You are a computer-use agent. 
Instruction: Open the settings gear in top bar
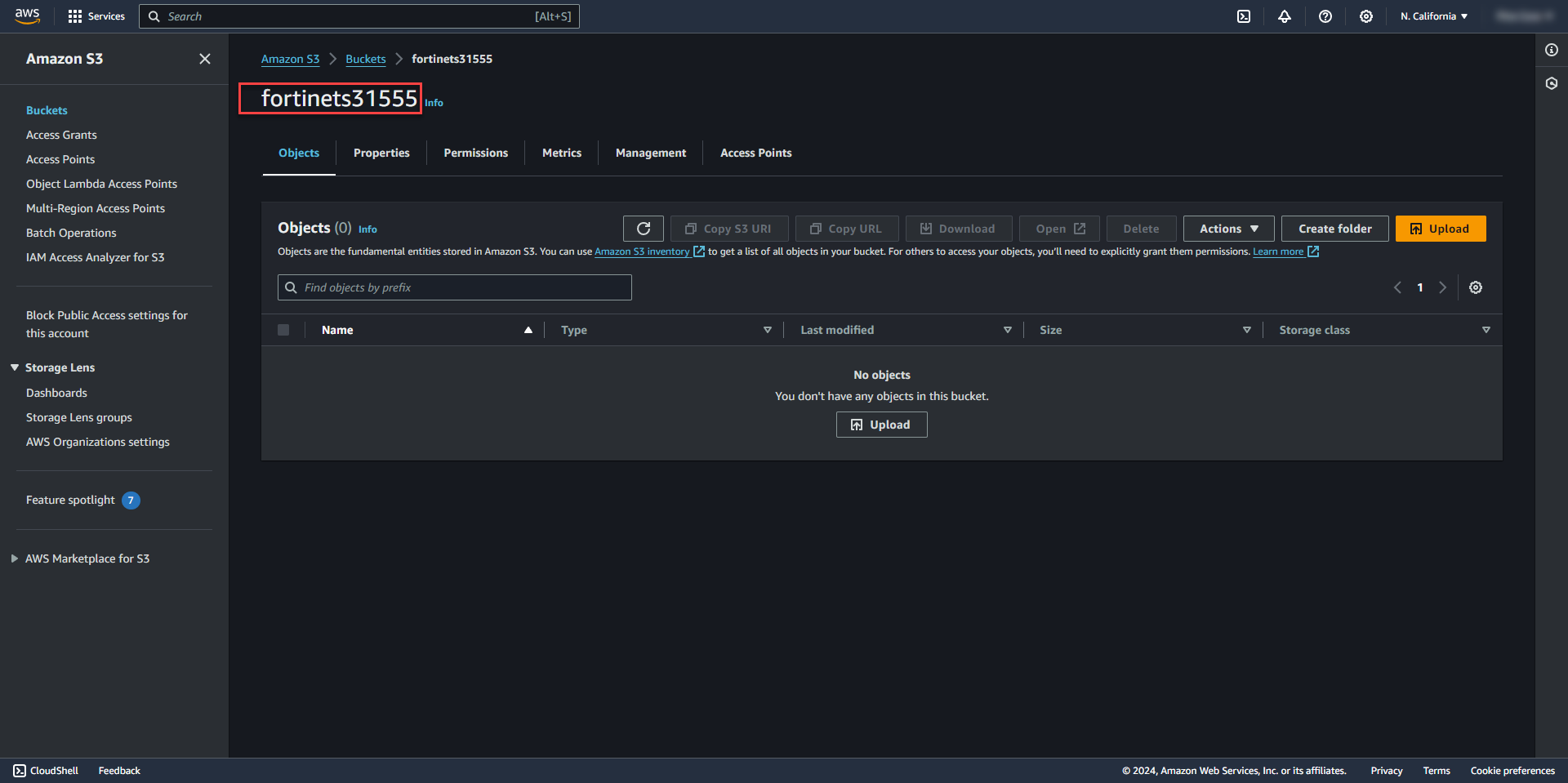(x=1366, y=16)
